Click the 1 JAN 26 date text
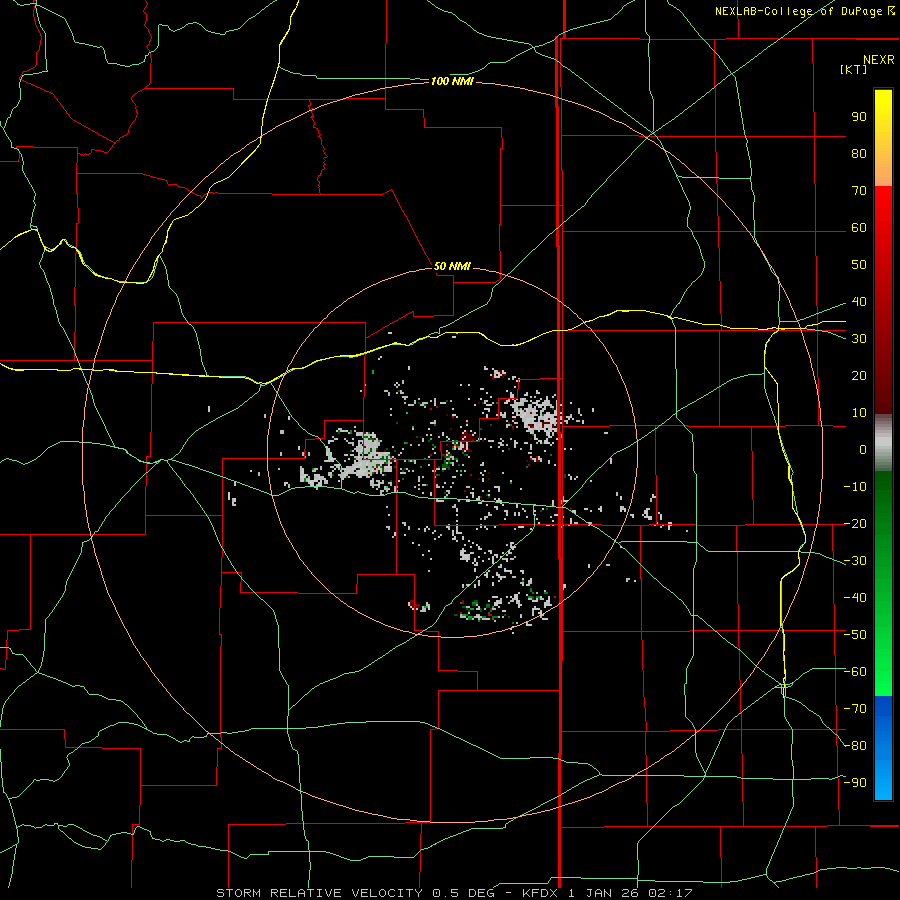 [x=603, y=893]
